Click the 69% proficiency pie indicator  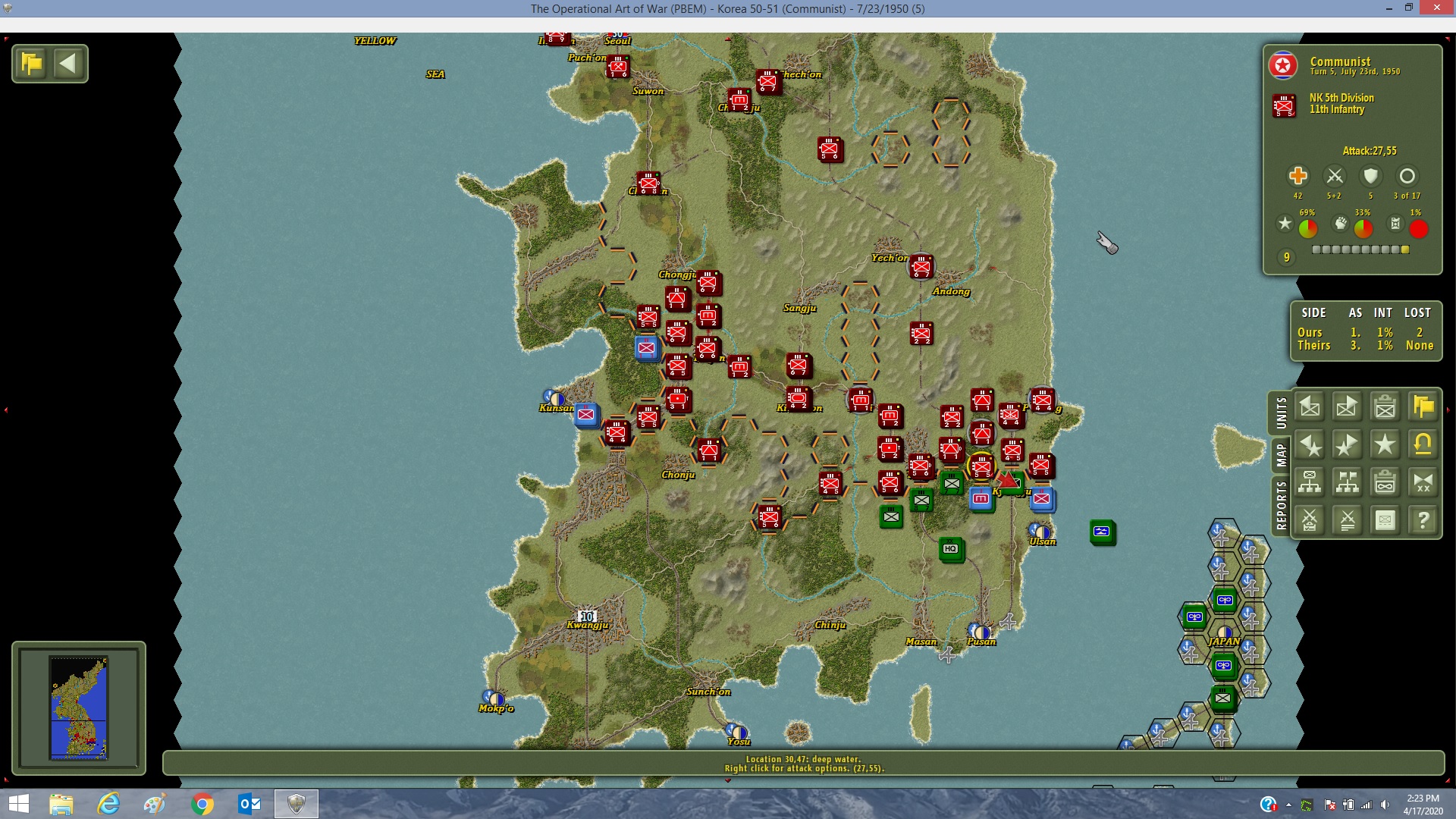[x=1308, y=228]
